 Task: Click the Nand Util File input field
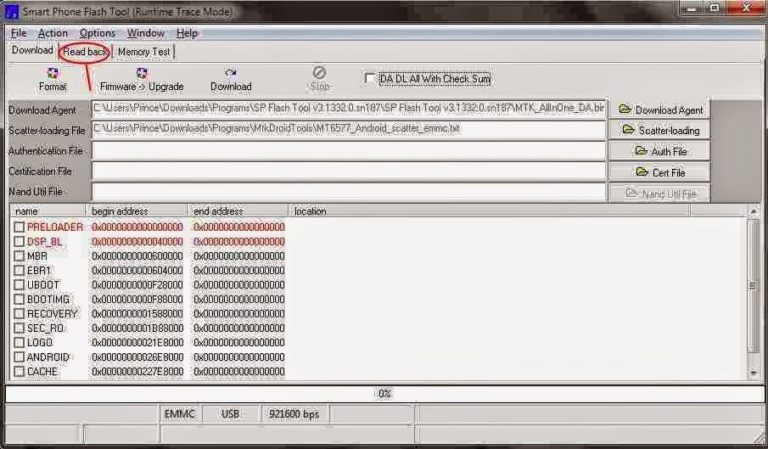coord(348,192)
